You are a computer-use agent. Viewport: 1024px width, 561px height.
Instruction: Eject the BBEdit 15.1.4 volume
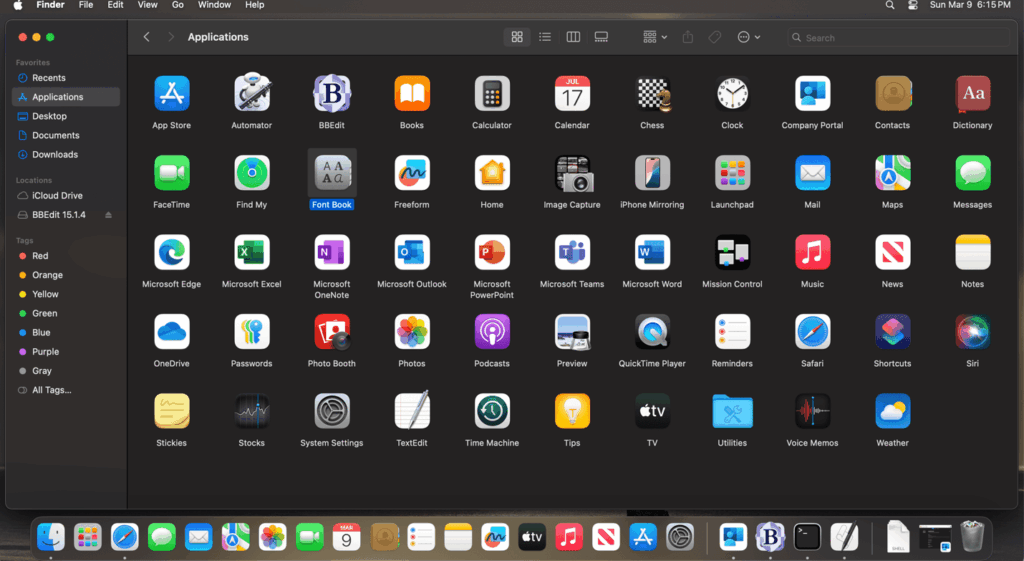[109, 215]
